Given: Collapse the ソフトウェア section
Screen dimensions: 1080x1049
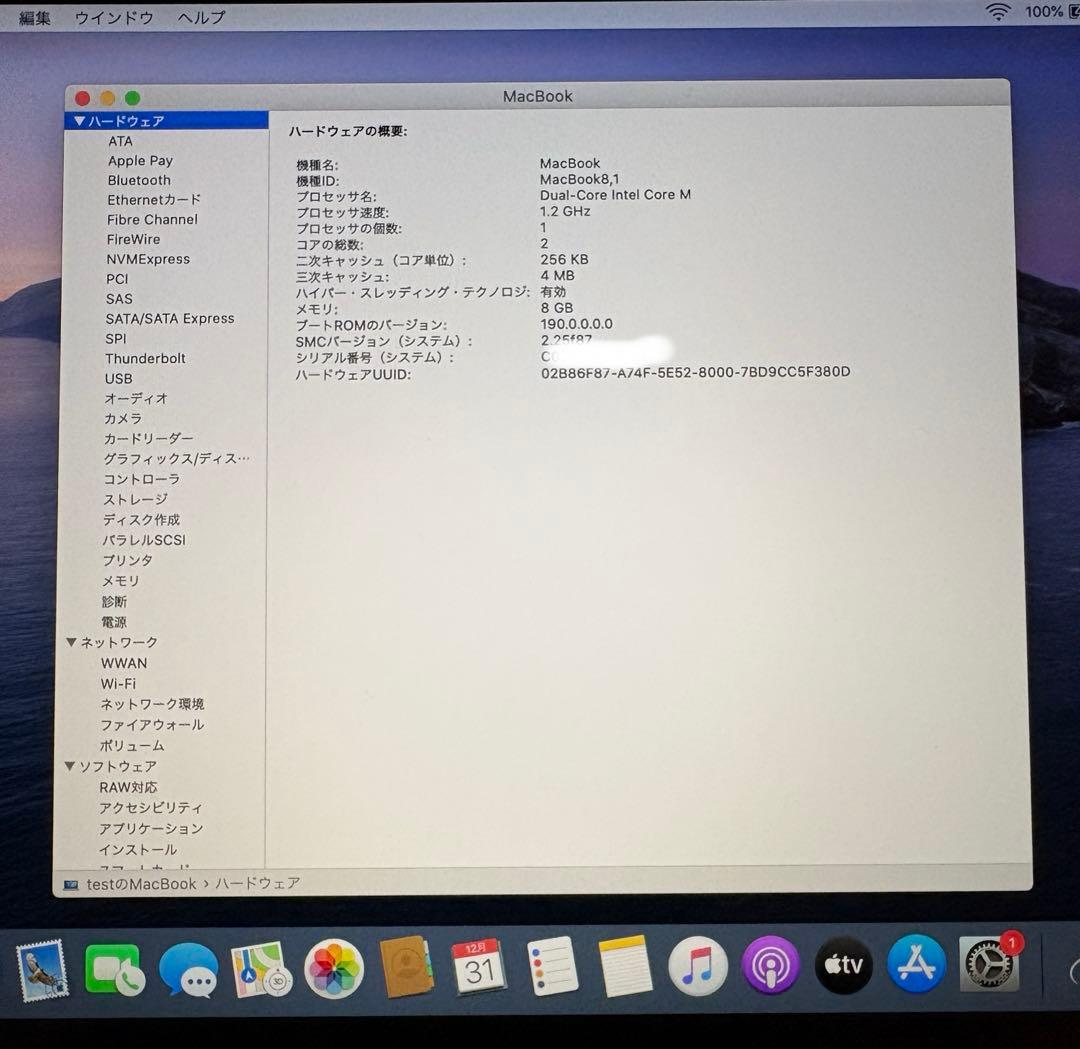Looking at the screenshot, I should tap(69, 766).
